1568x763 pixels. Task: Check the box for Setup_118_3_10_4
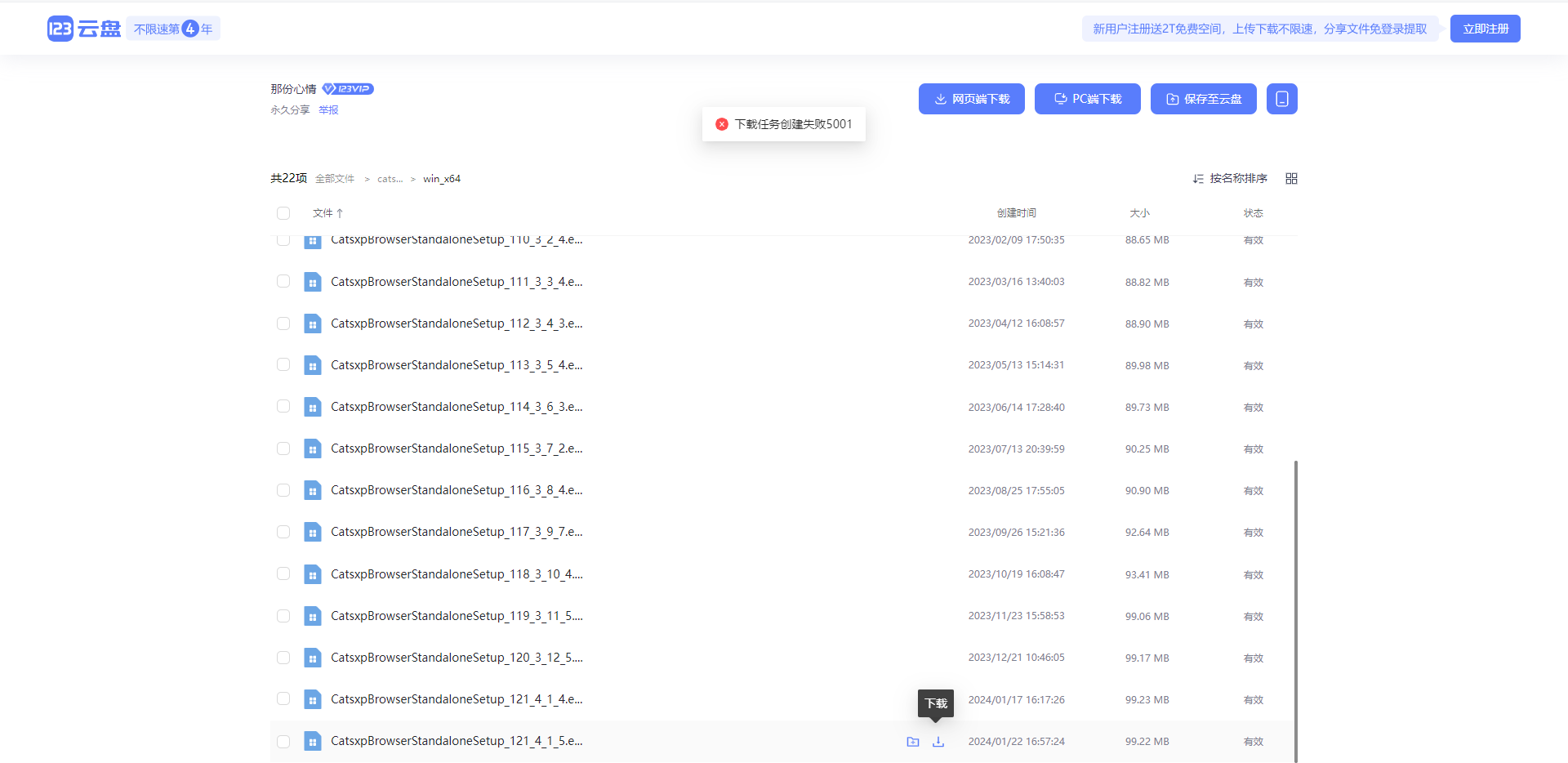click(283, 573)
